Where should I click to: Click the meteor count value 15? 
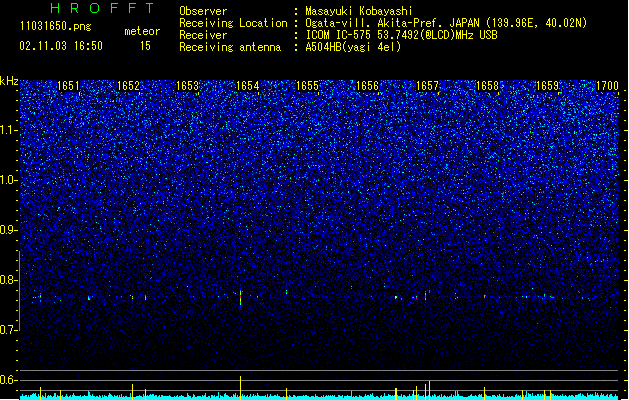click(x=145, y=46)
